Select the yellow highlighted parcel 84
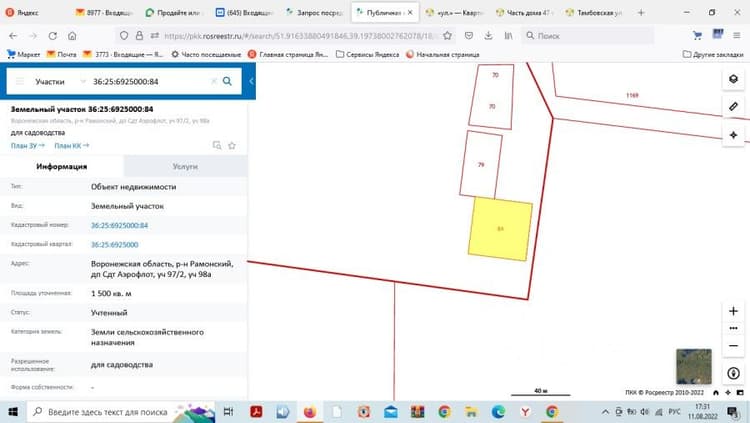 click(500, 229)
